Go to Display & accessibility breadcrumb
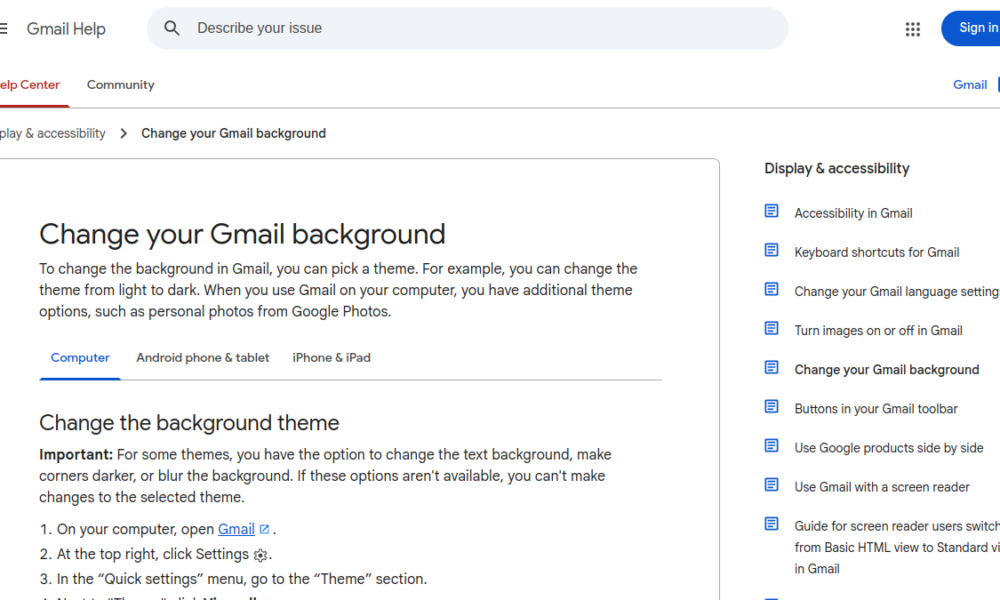The height and width of the screenshot is (600, 1000). pyautogui.click(x=52, y=133)
